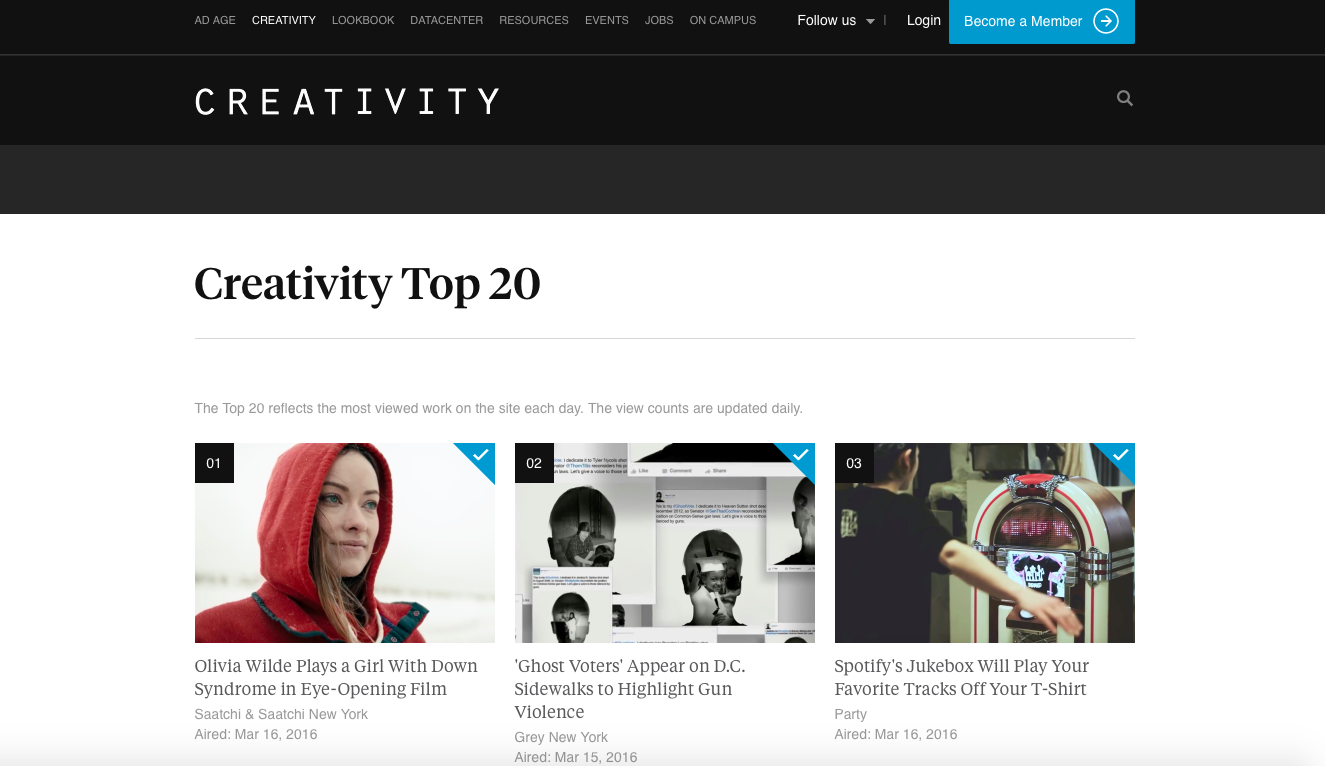Open the site search magnifier icon
The width and height of the screenshot is (1325, 766).
point(1125,98)
